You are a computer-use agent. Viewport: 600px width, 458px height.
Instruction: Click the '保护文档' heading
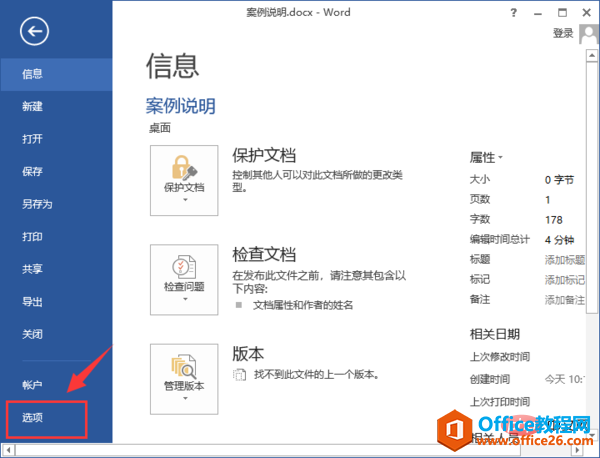pyautogui.click(x=264, y=155)
